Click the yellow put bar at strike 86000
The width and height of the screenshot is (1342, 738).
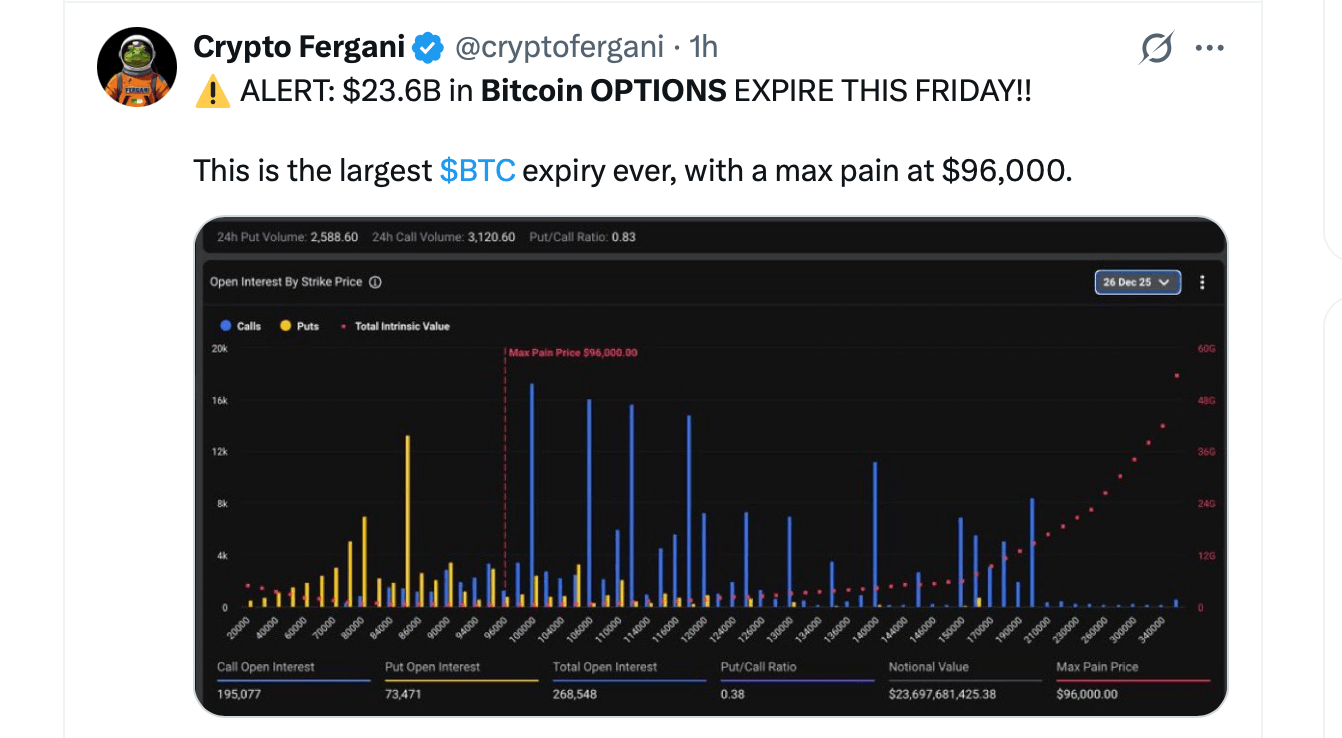tap(408, 520)
